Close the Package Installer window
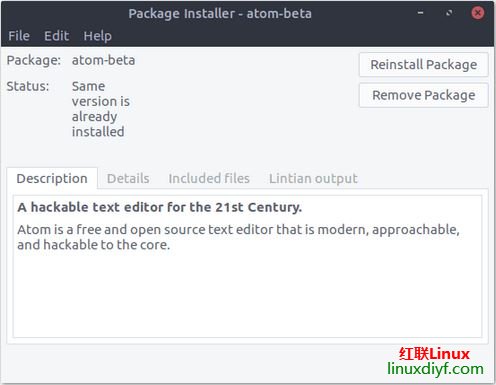This screenshot has height=385, width=496. [x=478, y=13]
